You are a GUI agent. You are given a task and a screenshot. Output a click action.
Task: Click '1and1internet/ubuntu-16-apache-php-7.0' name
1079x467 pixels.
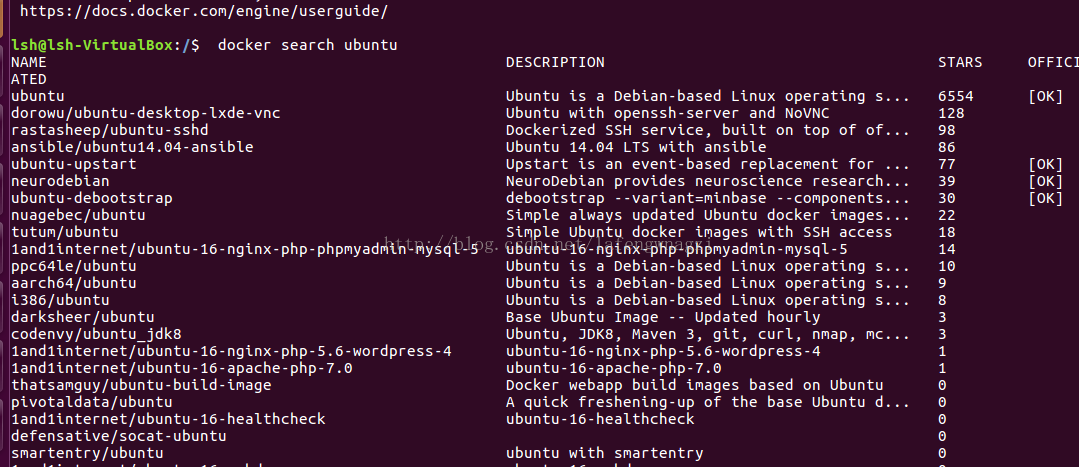182,369
